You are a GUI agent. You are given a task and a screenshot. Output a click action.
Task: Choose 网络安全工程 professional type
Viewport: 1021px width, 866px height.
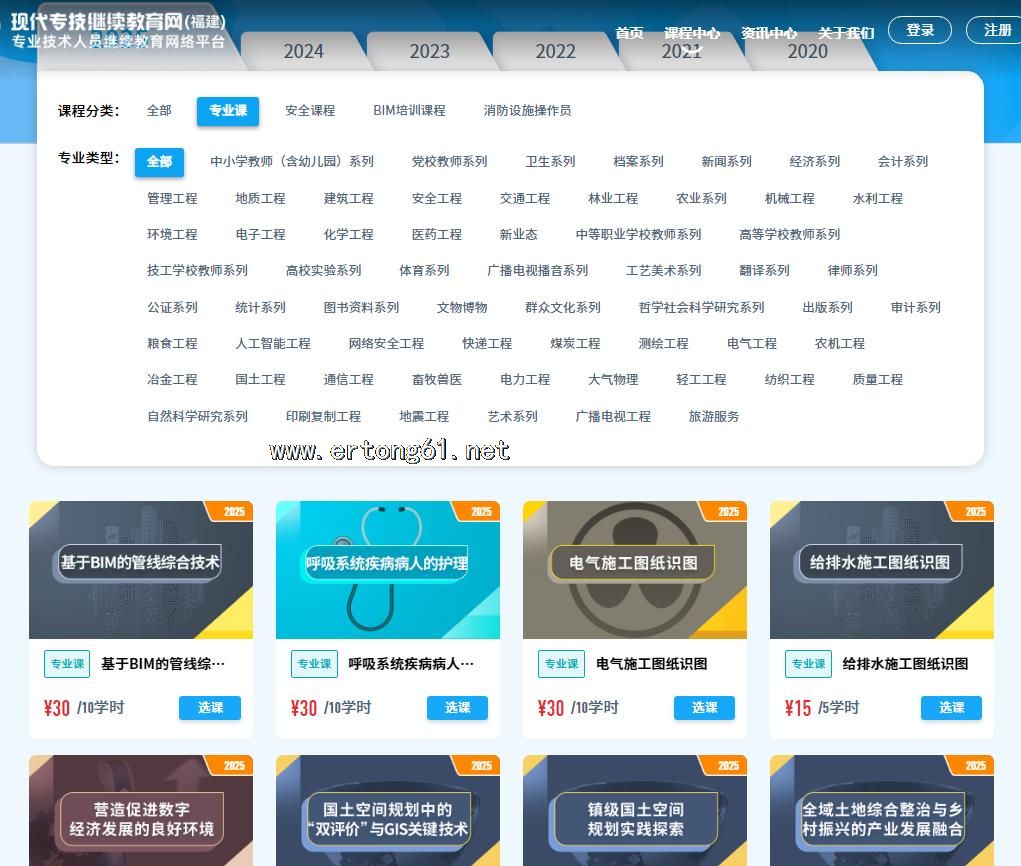(386, 344)
